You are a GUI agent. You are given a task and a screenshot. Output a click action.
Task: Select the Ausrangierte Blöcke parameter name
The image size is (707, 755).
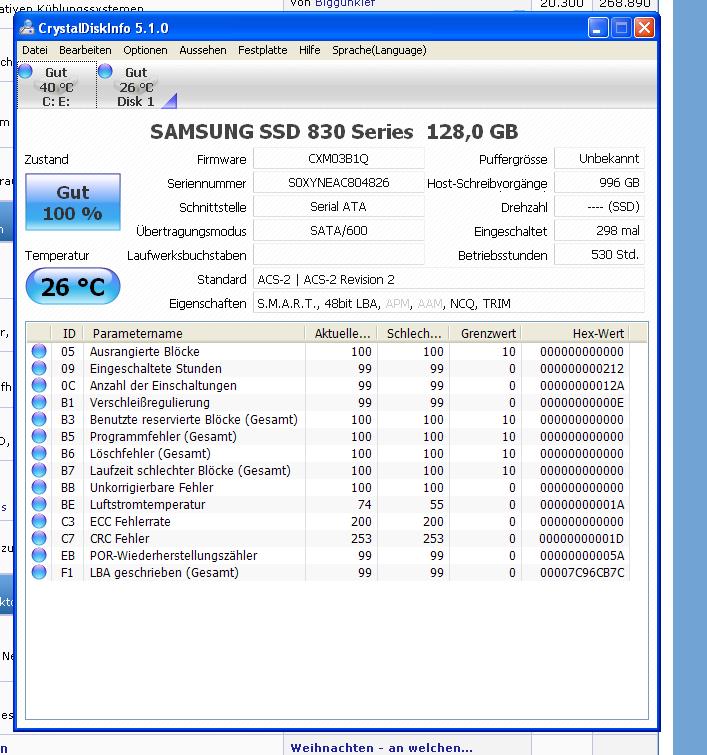pos(144,351)
